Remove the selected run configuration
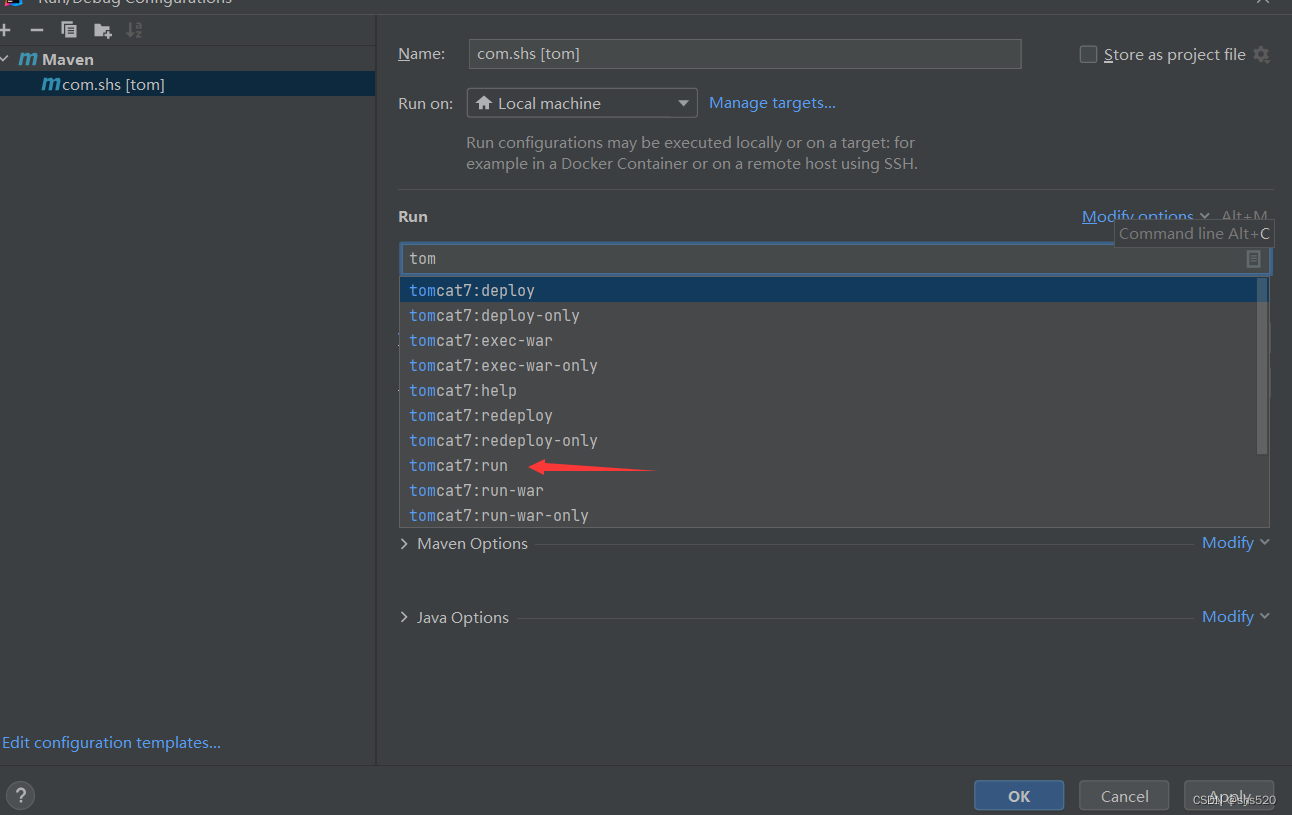The width and height of the screenshot is (1292, 815). point(36,29)
